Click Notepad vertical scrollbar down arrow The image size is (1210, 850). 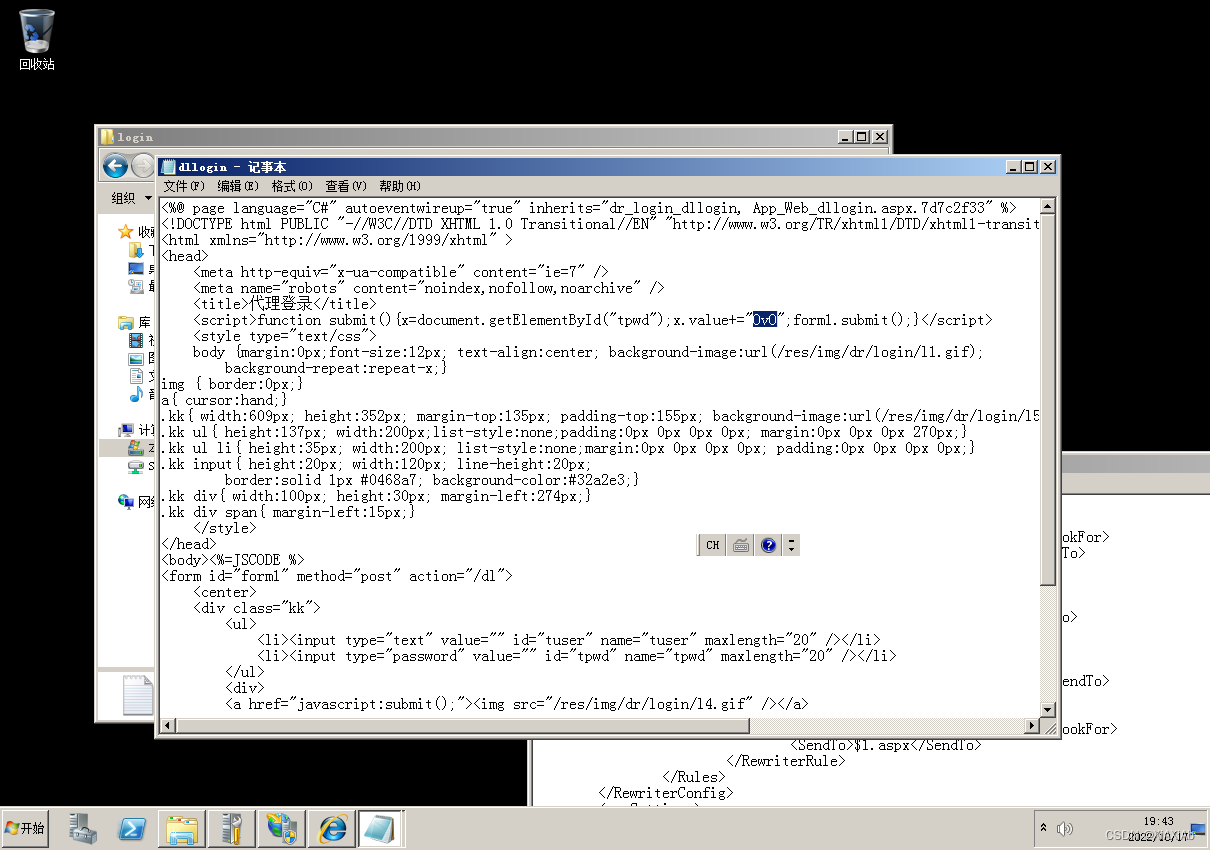1048,709
